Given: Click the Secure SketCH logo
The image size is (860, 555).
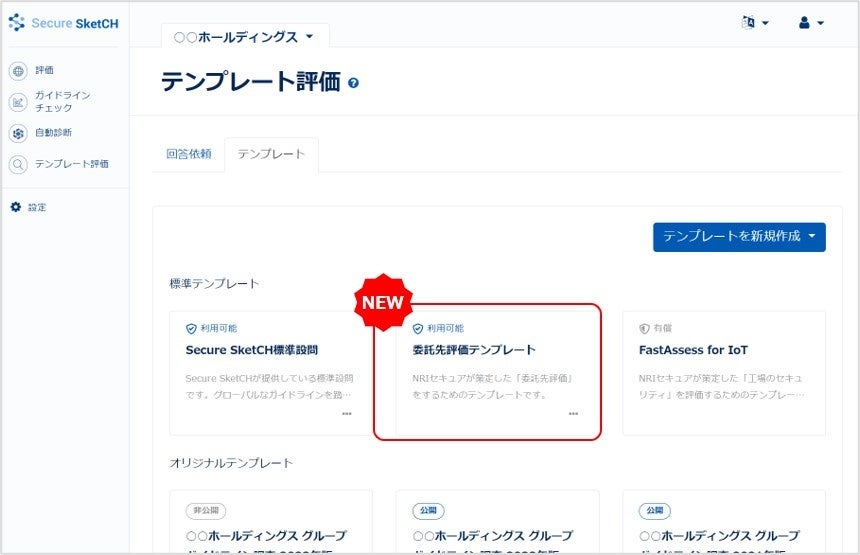Looking at the screenshot, I should [64, 23].
